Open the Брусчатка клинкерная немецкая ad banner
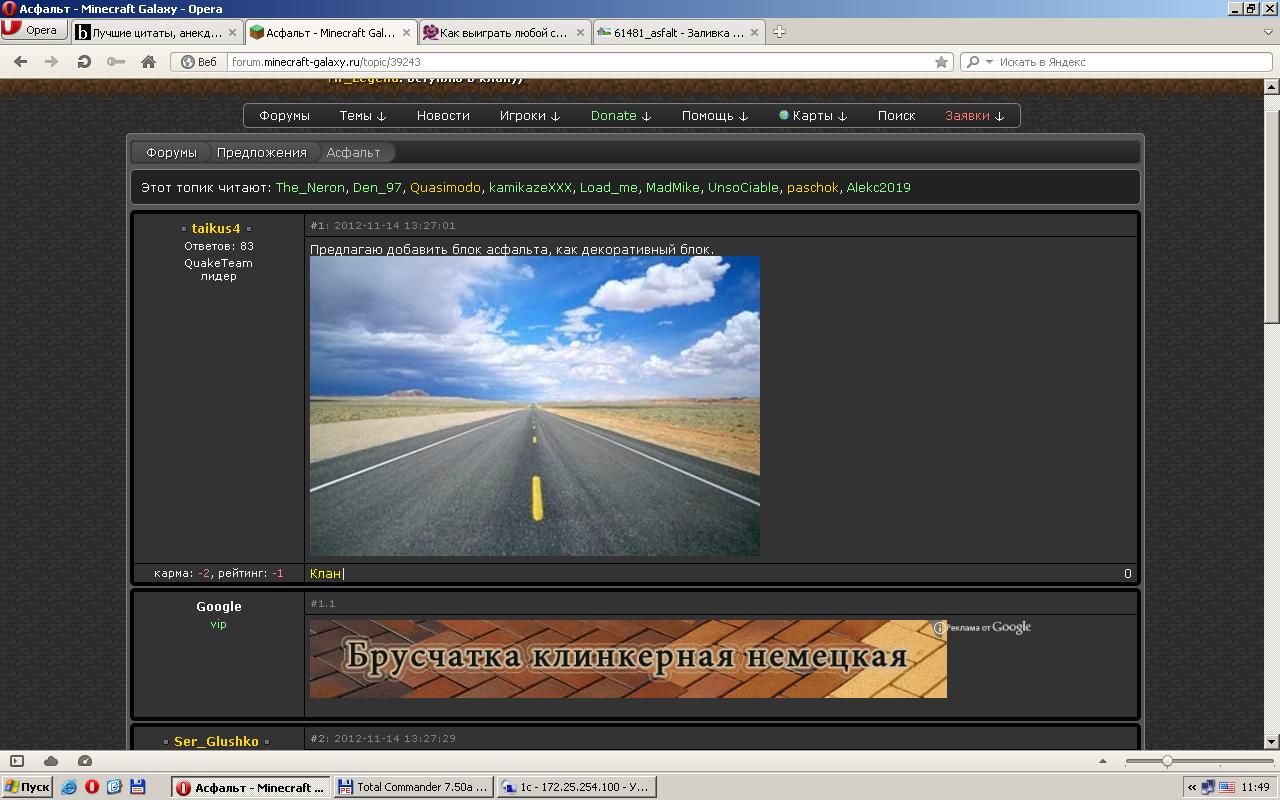This screenshot has height=800, width=1280. [628, 659]
